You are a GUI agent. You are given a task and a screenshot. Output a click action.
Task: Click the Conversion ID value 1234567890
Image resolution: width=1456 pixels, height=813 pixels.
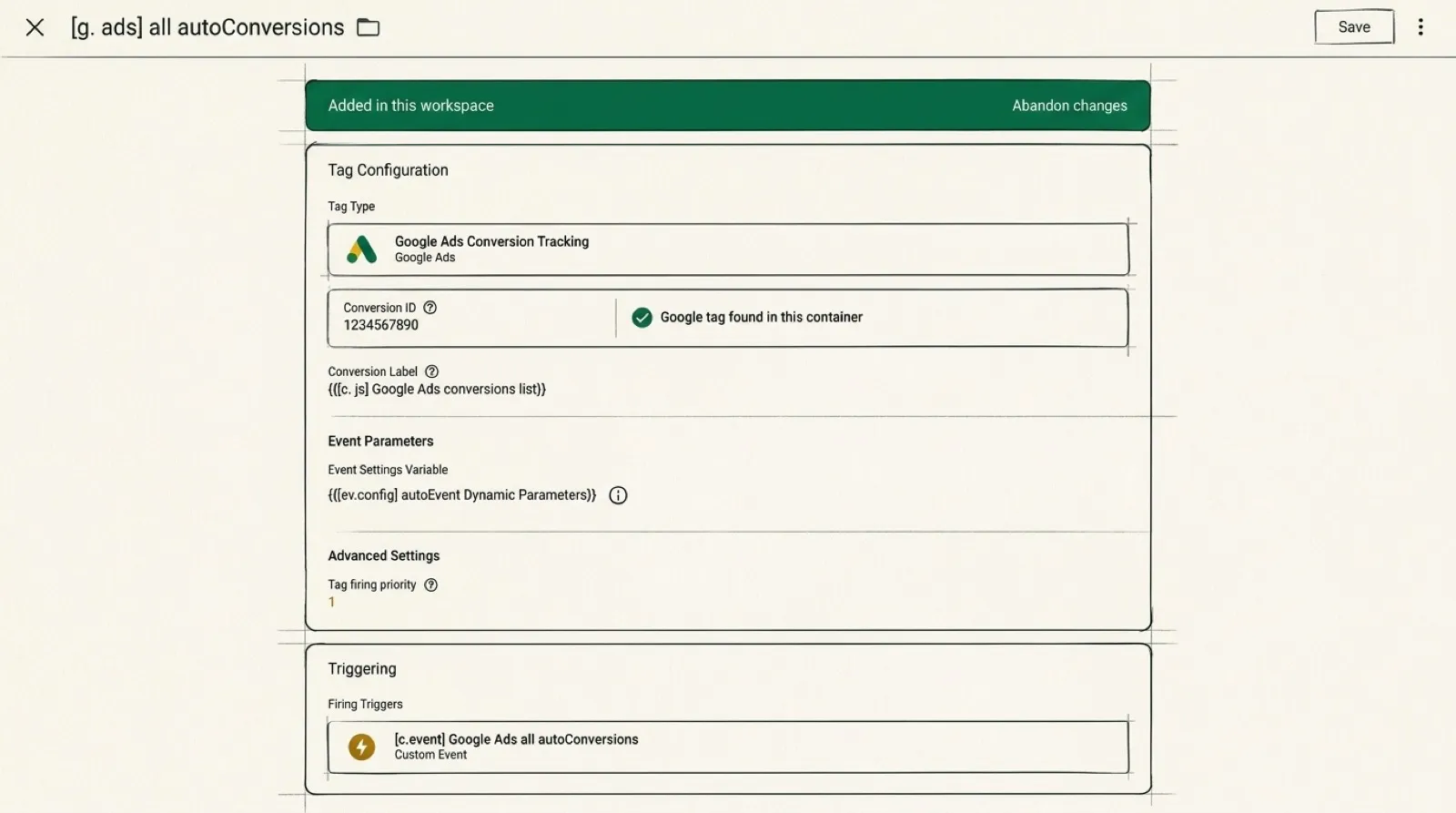tap(380, 325)
